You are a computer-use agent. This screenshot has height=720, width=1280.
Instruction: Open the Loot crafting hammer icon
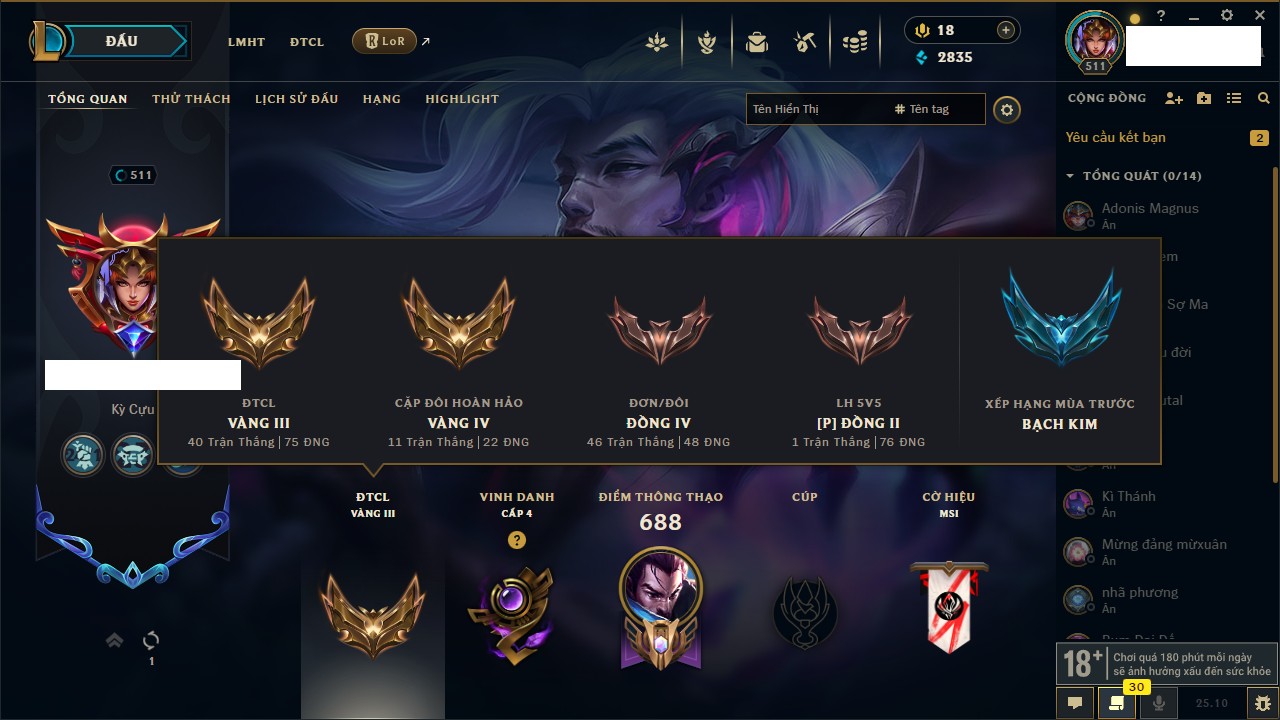[x=805, y=42]
